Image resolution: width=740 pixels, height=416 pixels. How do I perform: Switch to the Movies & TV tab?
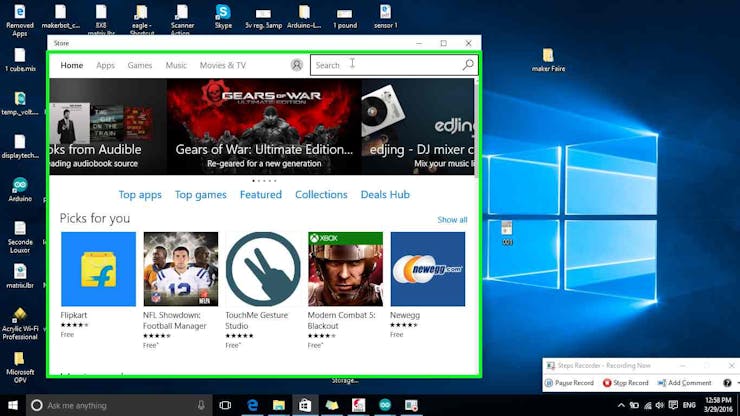point(223,65)
